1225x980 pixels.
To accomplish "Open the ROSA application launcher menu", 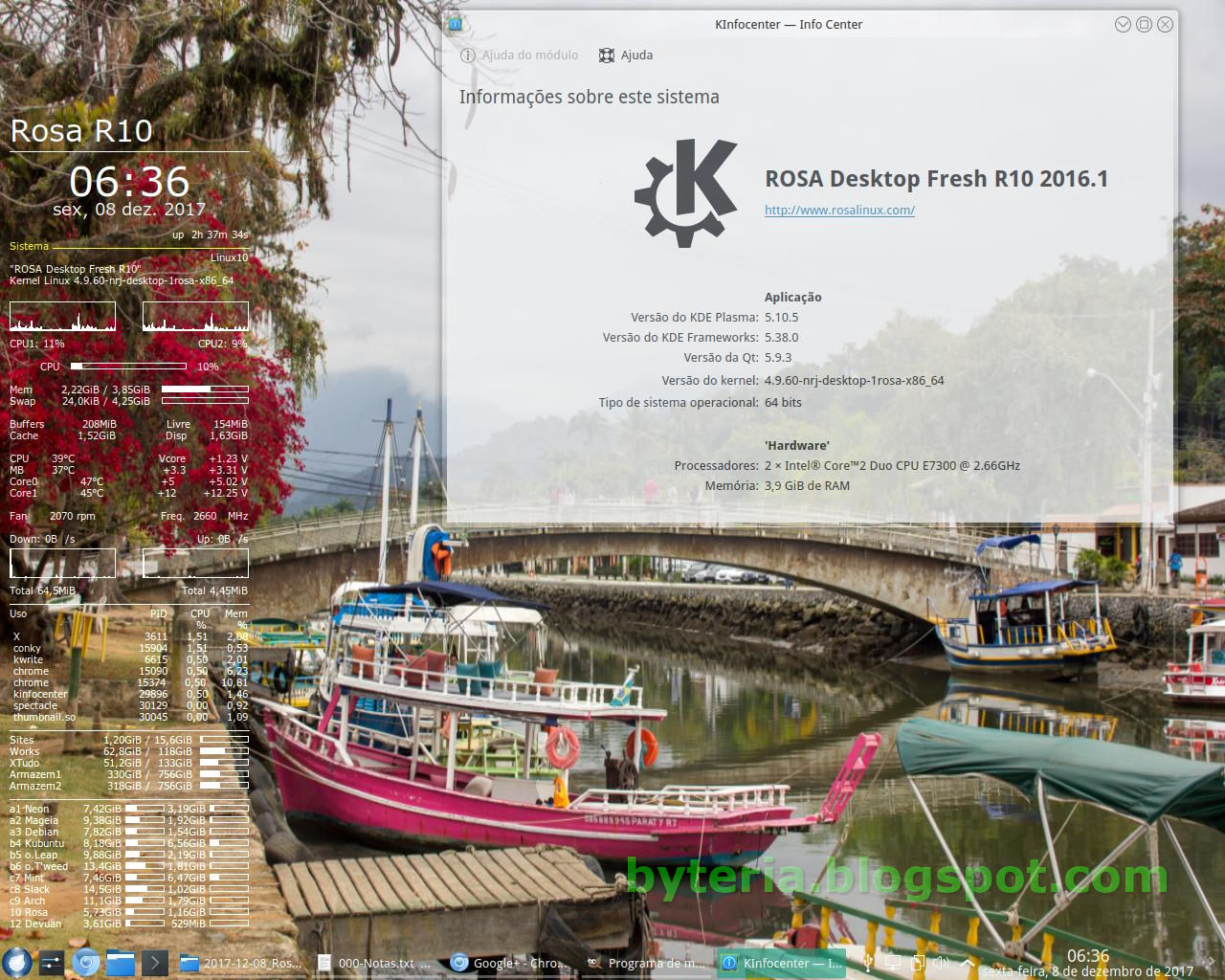I will pos(16,963).
